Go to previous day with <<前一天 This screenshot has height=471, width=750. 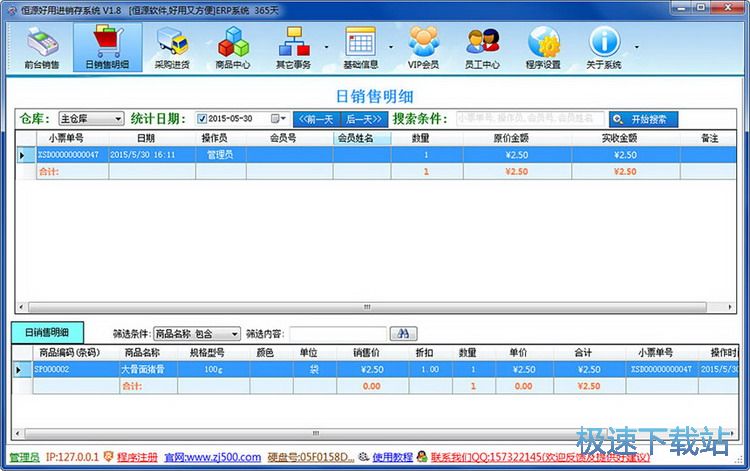pyautogui.click(x=316, y=119)
